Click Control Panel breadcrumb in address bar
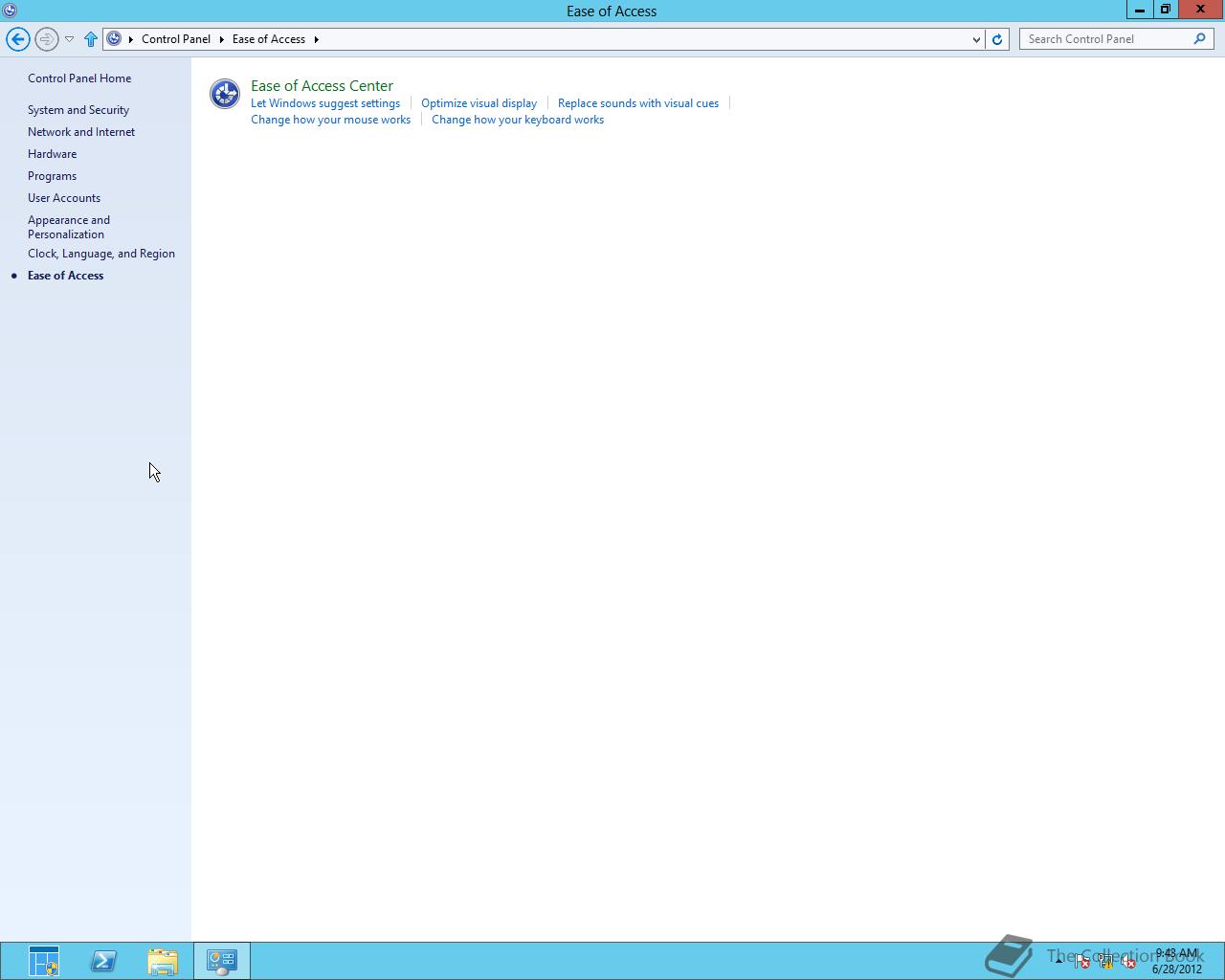 click(176, 39)
